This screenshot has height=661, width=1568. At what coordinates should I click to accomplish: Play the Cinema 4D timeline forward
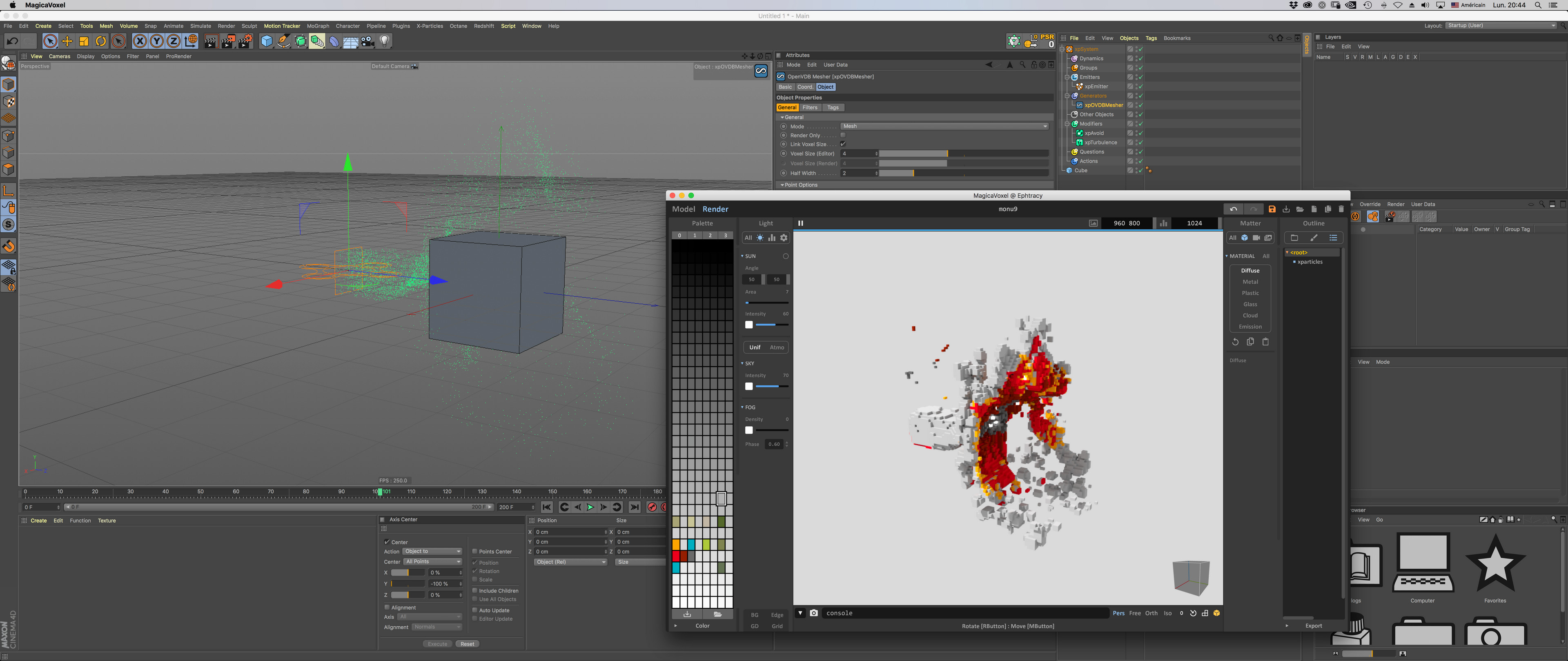point(590,507)
